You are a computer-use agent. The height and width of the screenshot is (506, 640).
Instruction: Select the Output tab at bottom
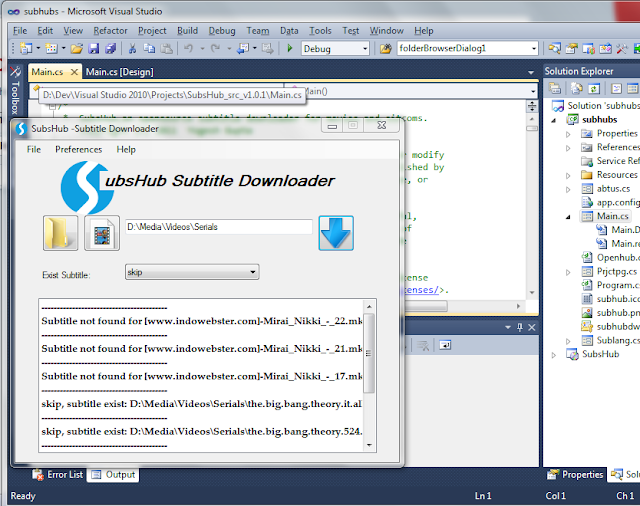click(113, 475)
